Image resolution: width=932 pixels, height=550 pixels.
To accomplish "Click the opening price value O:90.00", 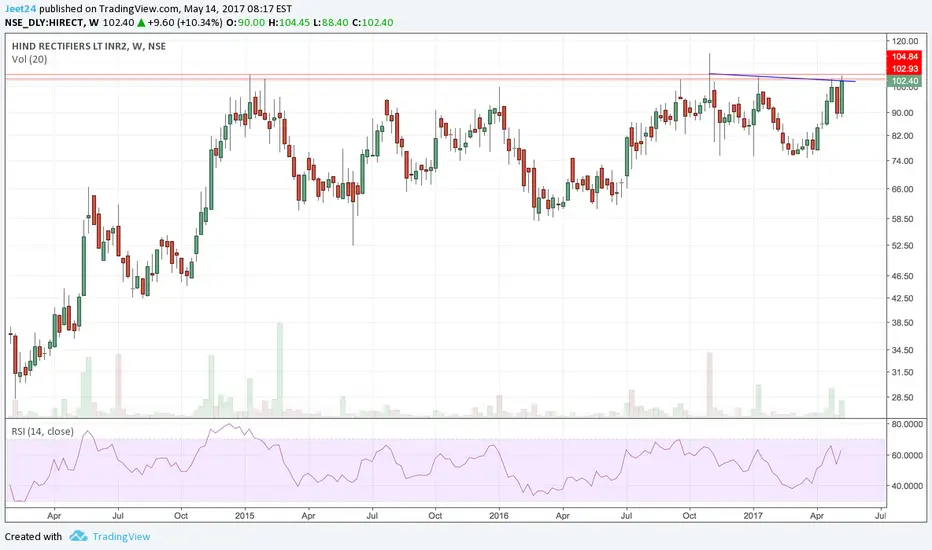I will pos(245,23).
